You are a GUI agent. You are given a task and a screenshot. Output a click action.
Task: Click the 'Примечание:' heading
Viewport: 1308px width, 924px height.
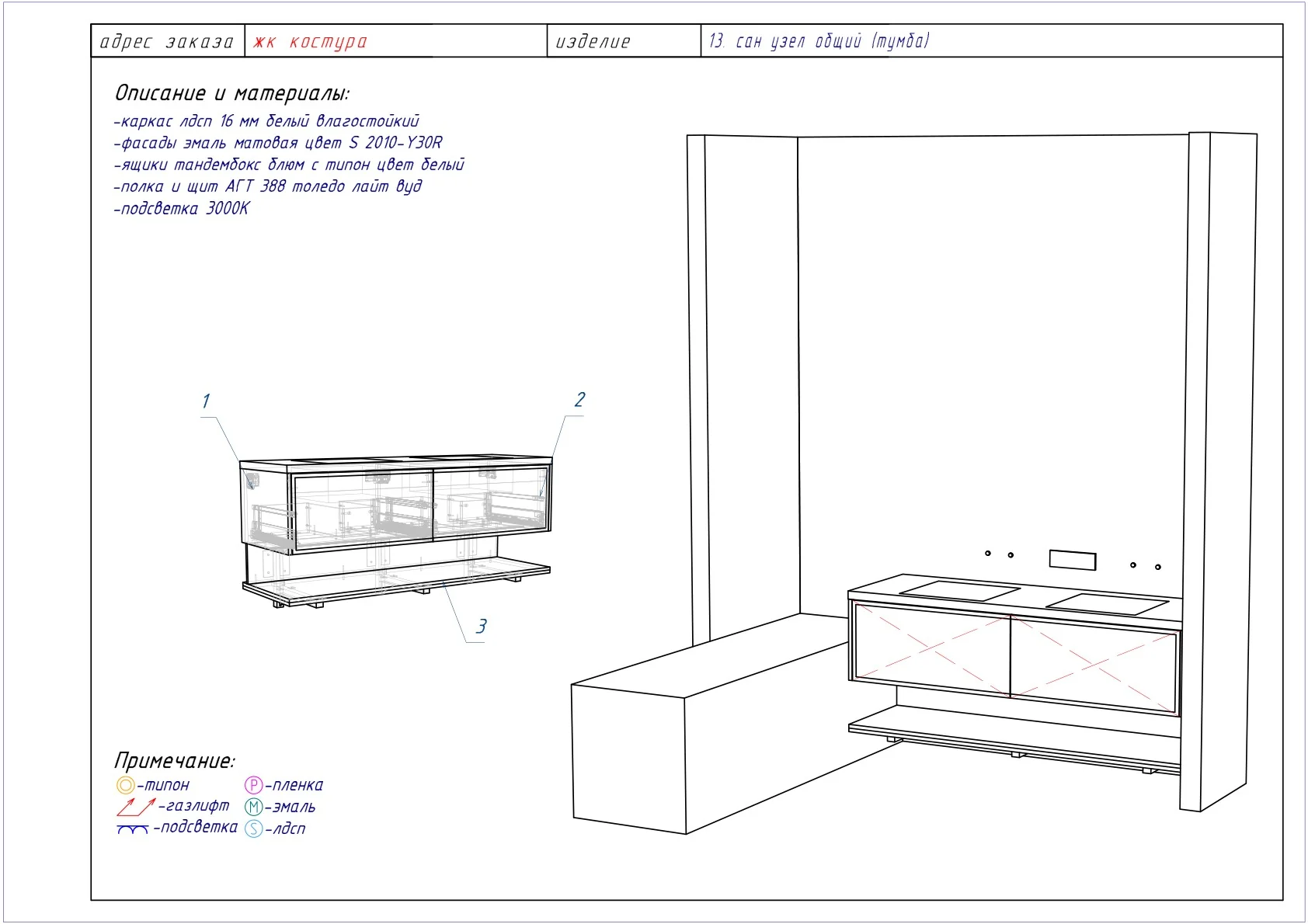pos(175,760)
